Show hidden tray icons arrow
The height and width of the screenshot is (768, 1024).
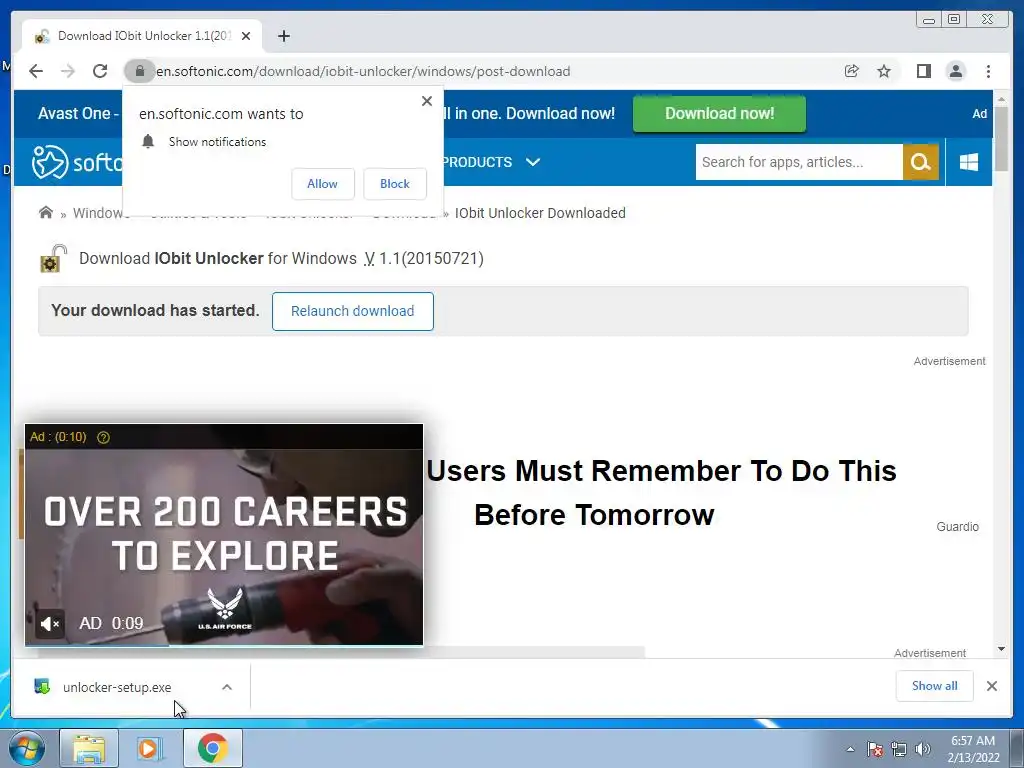[850, 749]
